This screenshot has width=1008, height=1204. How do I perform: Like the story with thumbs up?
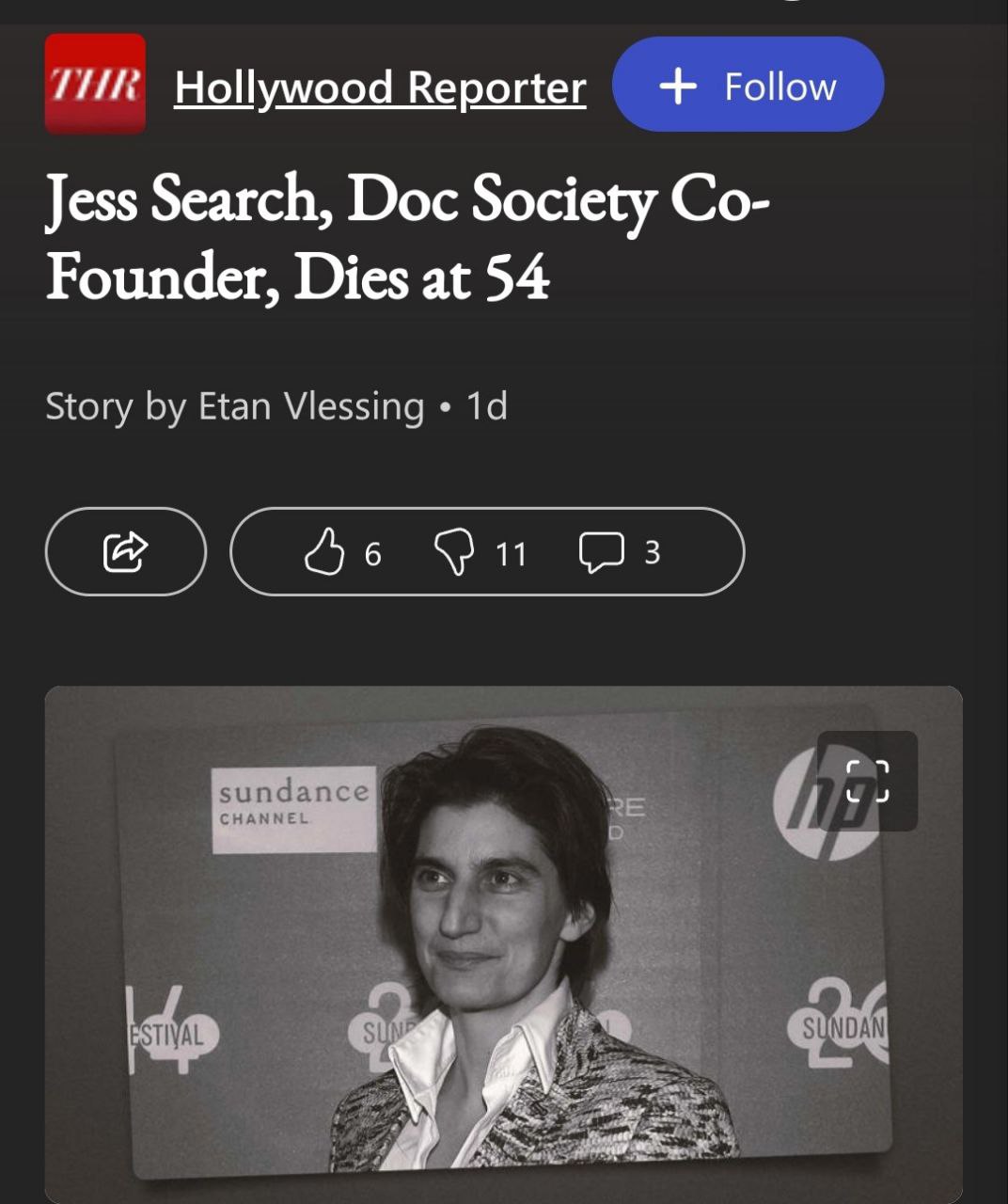tap(324, 551)
